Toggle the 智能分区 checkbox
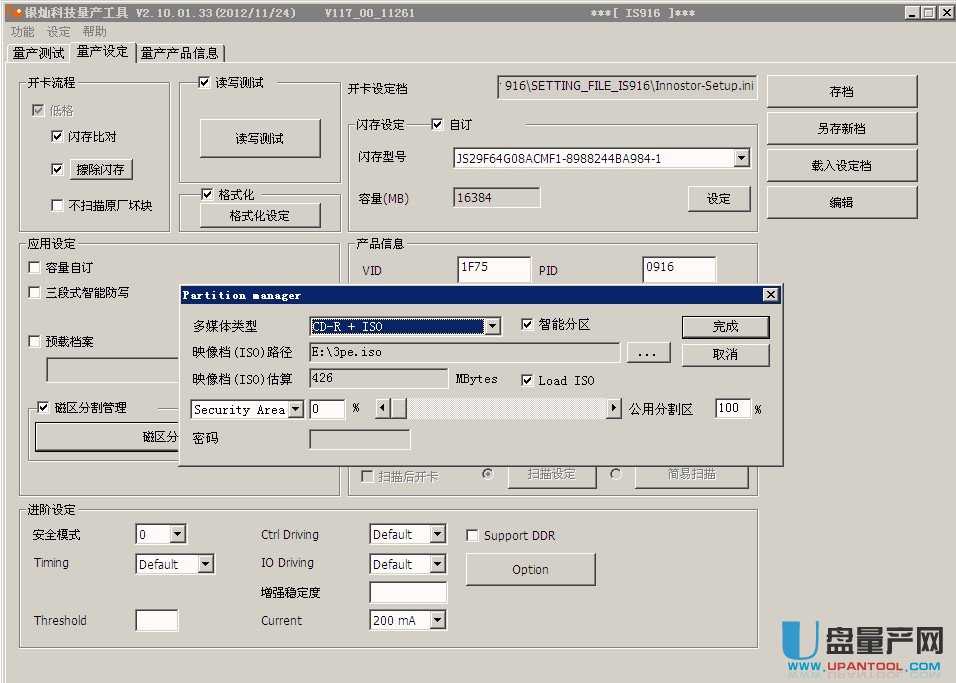Viewport: 956px width, 683px height. click(x=528, y=325)
